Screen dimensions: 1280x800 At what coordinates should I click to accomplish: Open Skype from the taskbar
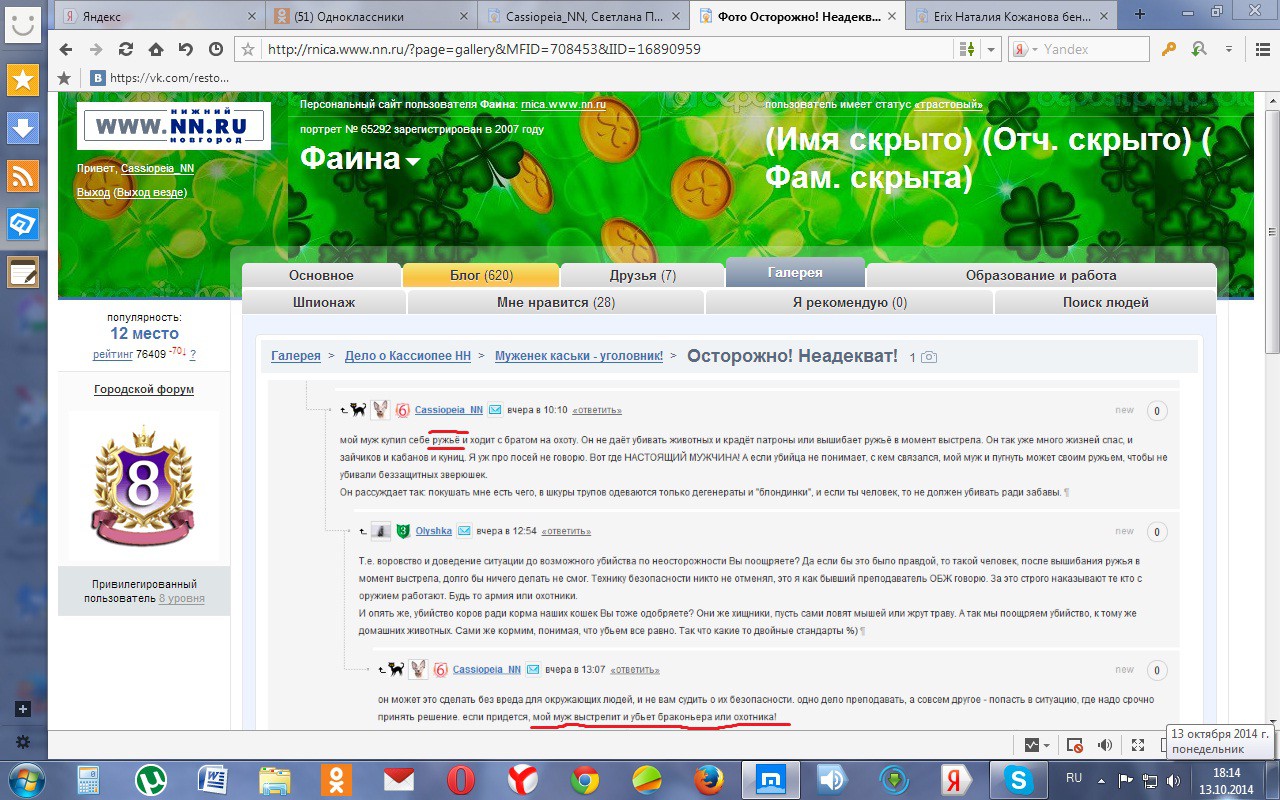pos(1019,778)
